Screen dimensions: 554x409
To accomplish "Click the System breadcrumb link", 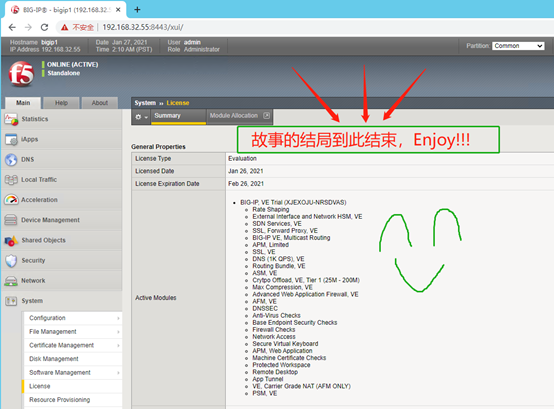I will click(145, 103).
